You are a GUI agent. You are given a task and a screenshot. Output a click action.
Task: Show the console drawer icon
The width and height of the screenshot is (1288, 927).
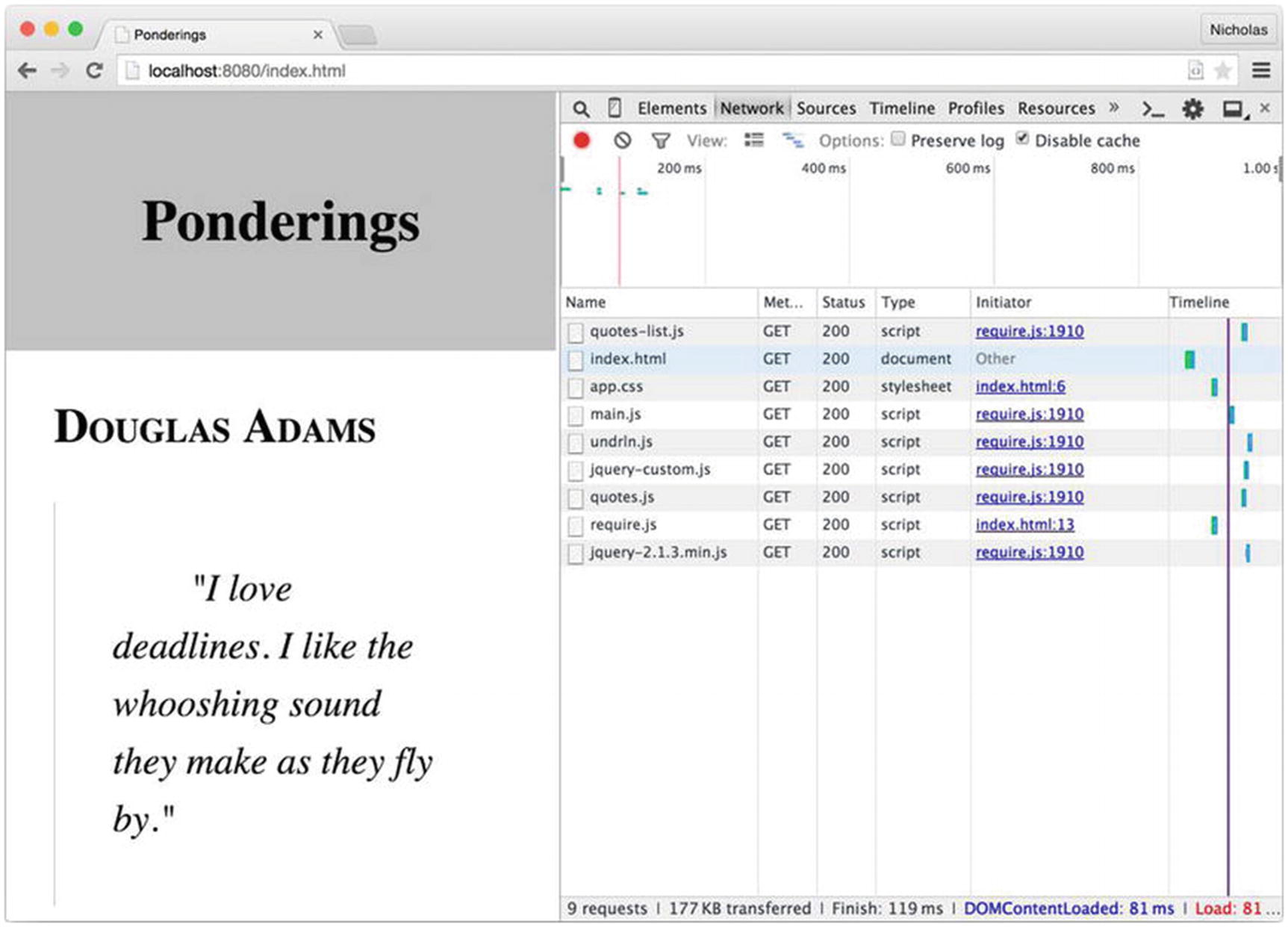click(x=1153, y=110)
